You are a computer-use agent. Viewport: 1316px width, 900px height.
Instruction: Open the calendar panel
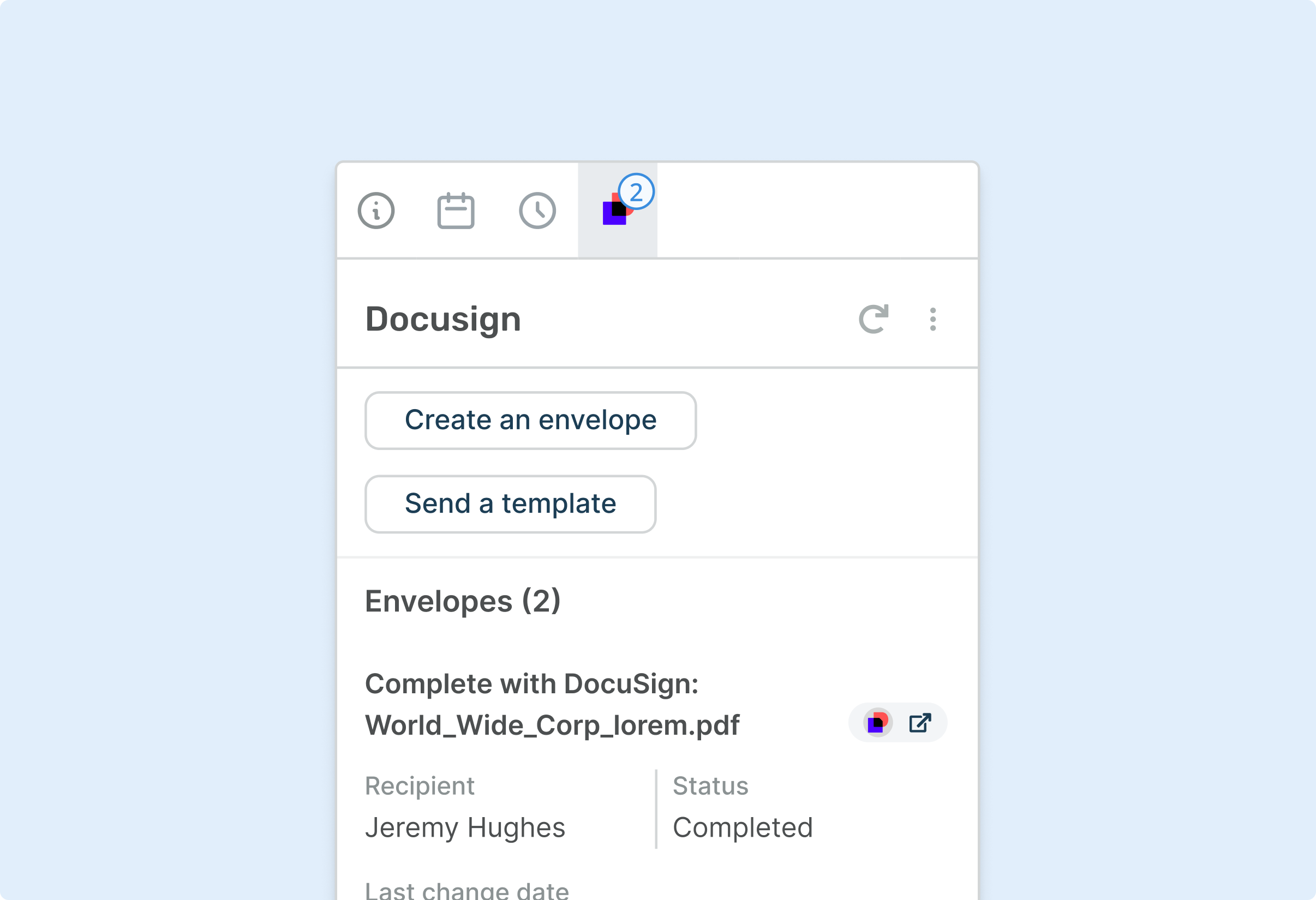pyautogui.click(x=457, y=209)
